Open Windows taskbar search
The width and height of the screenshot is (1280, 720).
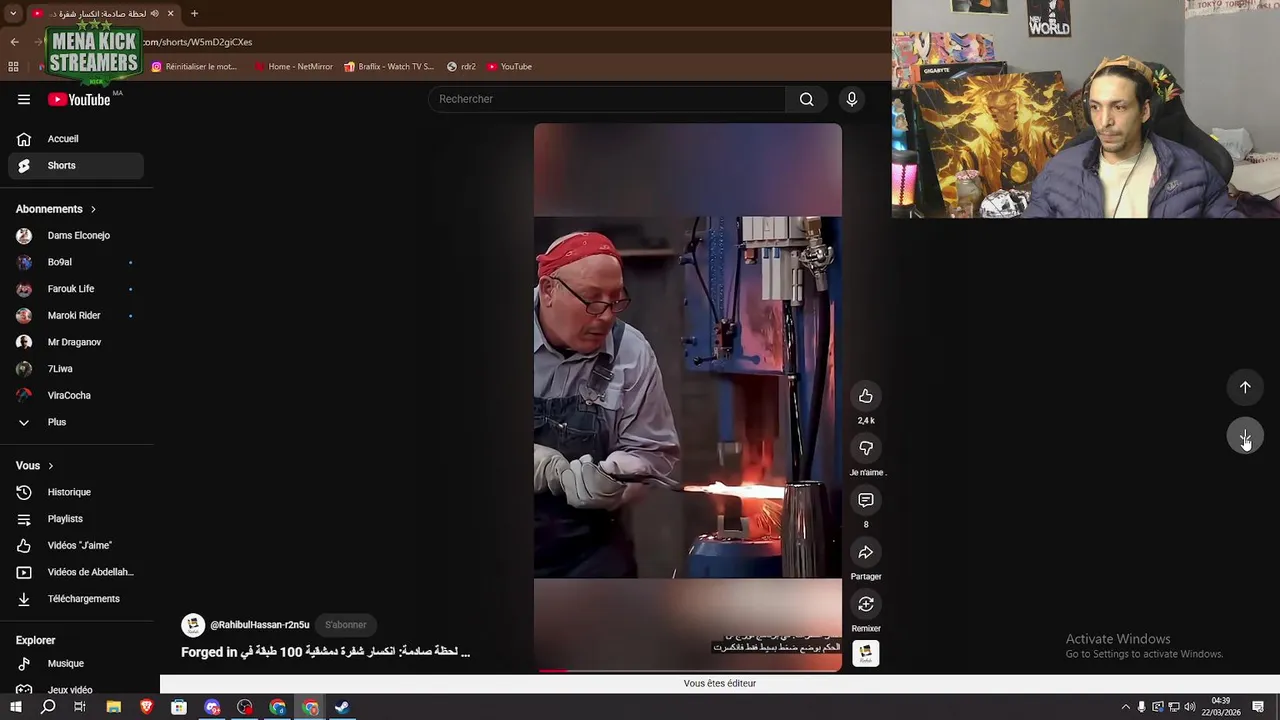click(x=48, y=707)
